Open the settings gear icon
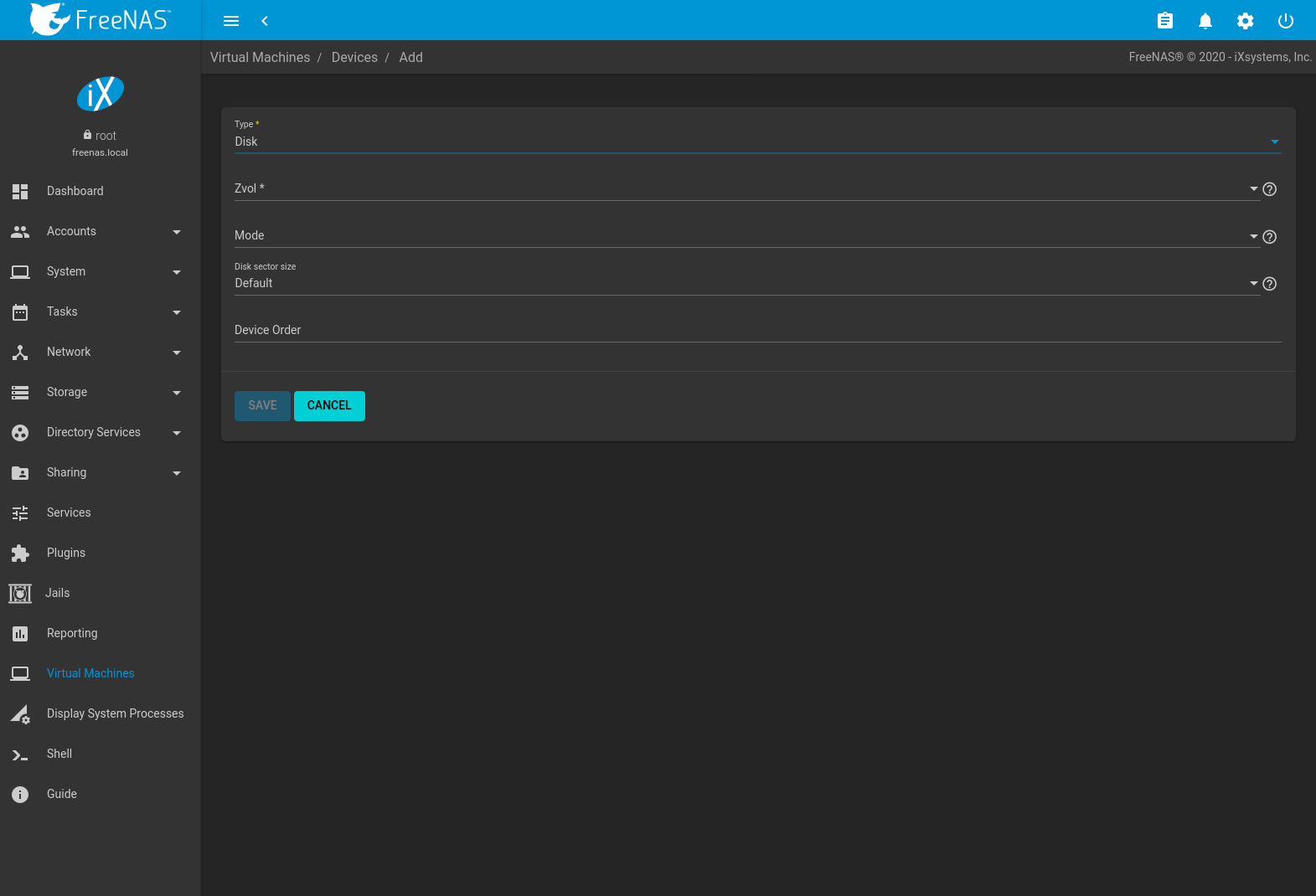This screenshot has height=896, width=1316. point(1245,21)
